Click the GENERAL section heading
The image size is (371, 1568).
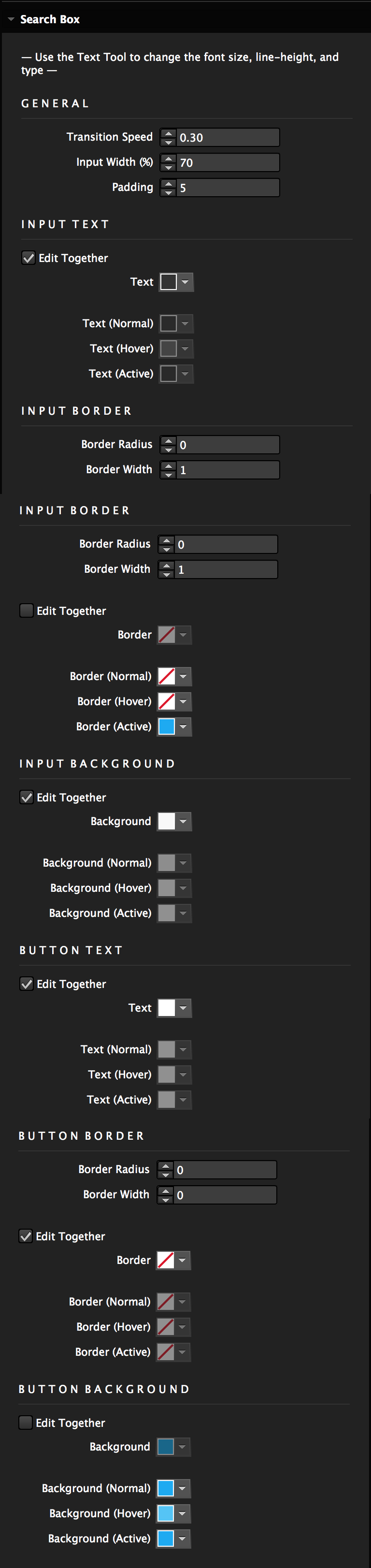[56, 103]
